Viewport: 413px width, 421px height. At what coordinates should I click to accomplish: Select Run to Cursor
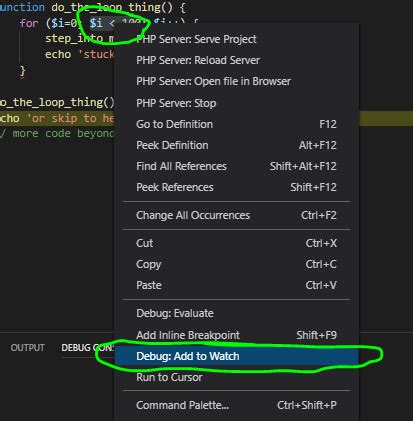pos(236,377)
